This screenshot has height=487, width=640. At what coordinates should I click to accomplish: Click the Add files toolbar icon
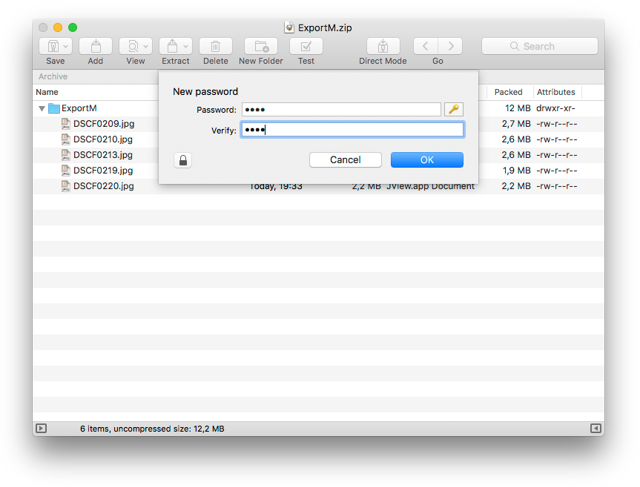coord(95,46)
